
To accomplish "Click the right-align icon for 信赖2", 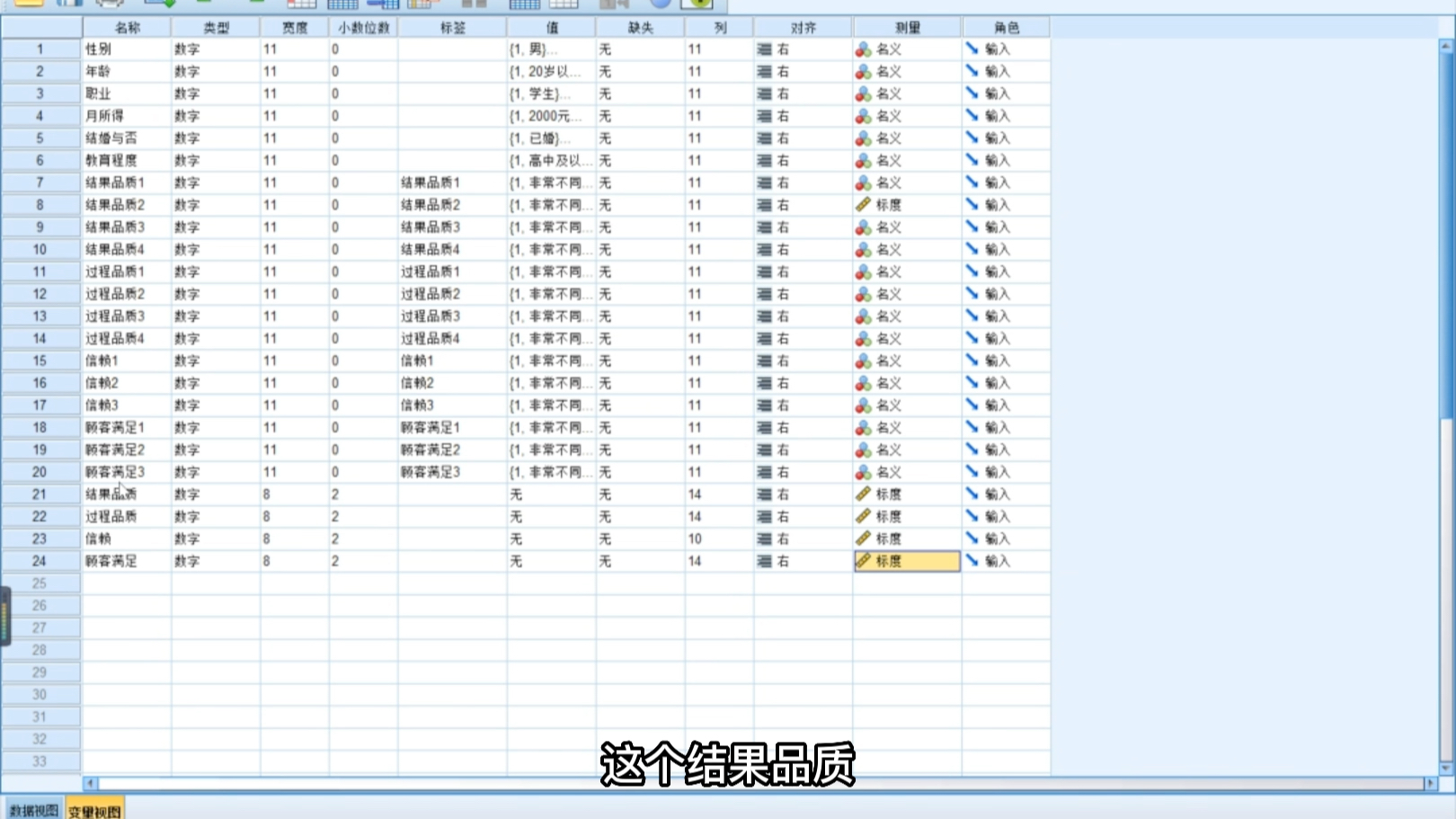I will (x=764, y=383).
